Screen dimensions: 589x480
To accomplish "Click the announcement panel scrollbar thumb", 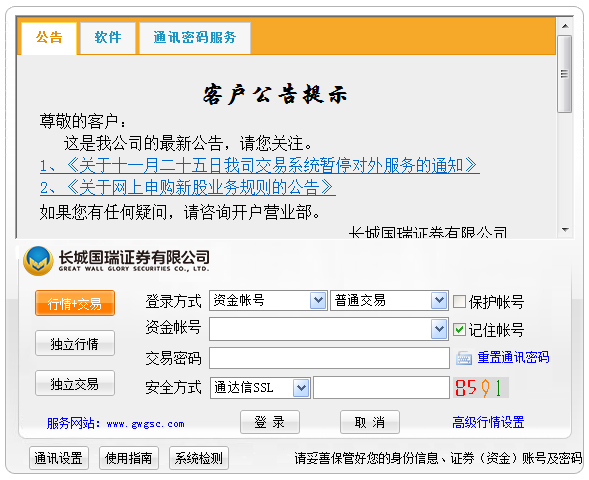I will (x=564, y=74).
